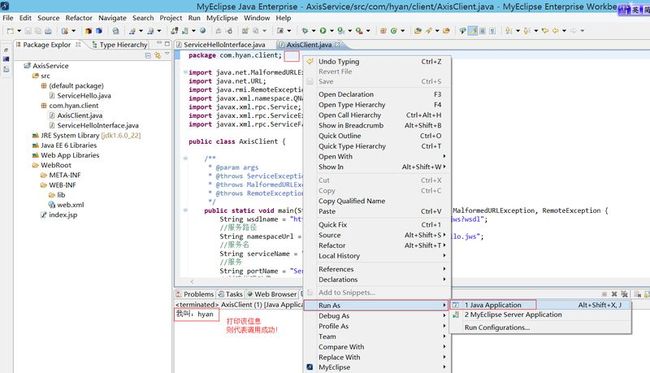Viewport: 650px width, 373px height.
Task: Open the New dropdown arrow in toolbar
Action: pos(19,31)
